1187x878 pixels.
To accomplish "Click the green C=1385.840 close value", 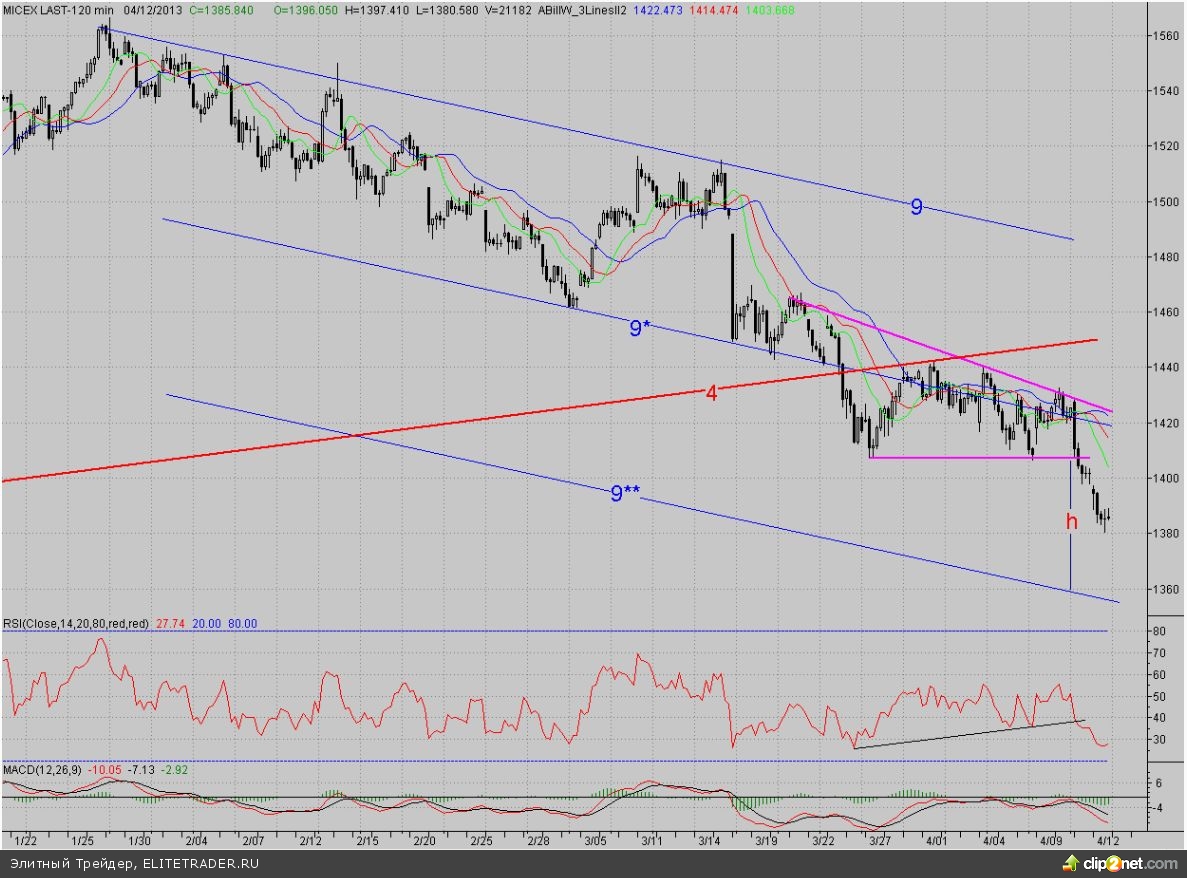I will pyautogui.click(x=225, y=8).
